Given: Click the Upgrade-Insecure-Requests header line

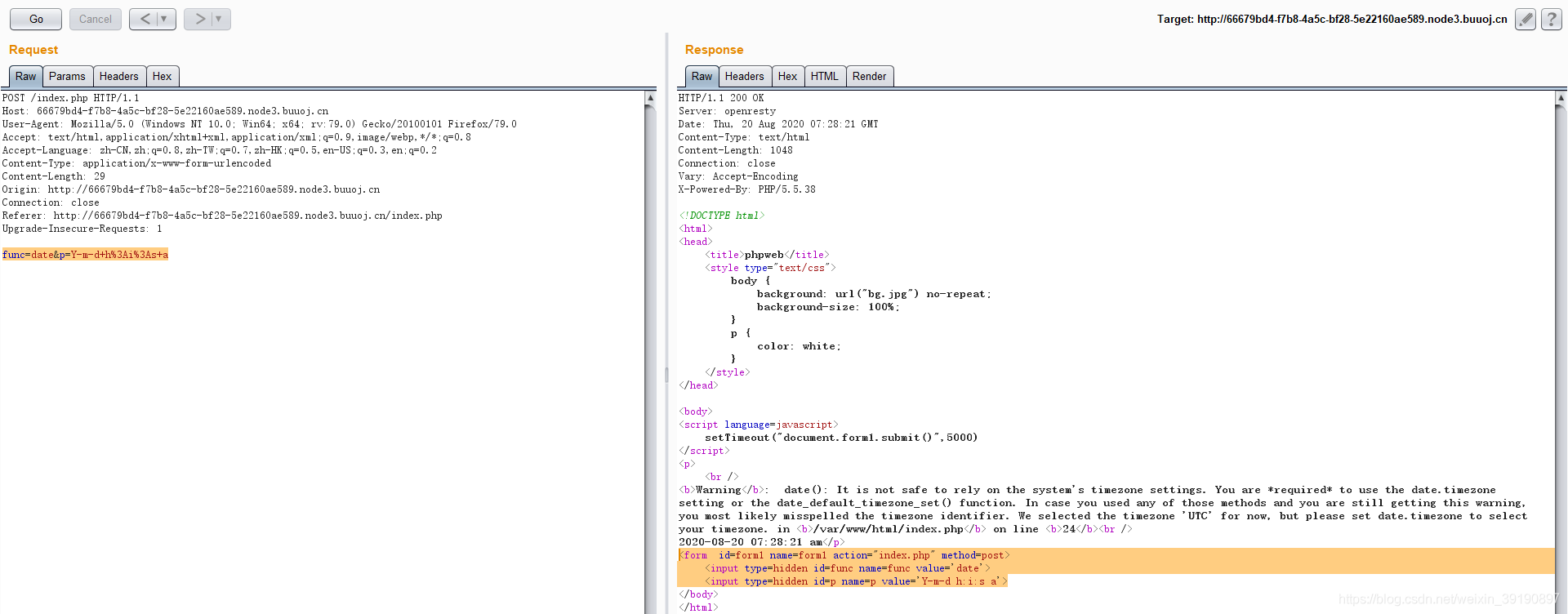Looking at the screenshot, I should 82,229.
